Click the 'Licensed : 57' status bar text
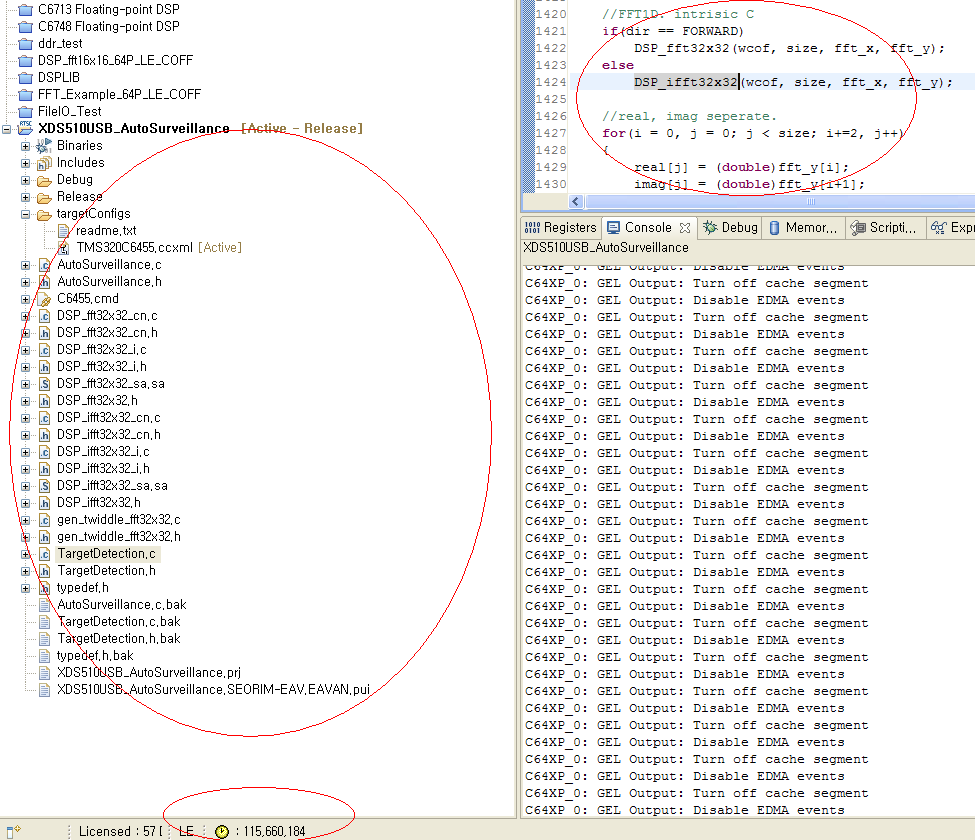The image size is (975, 840). tap(117, 832)
